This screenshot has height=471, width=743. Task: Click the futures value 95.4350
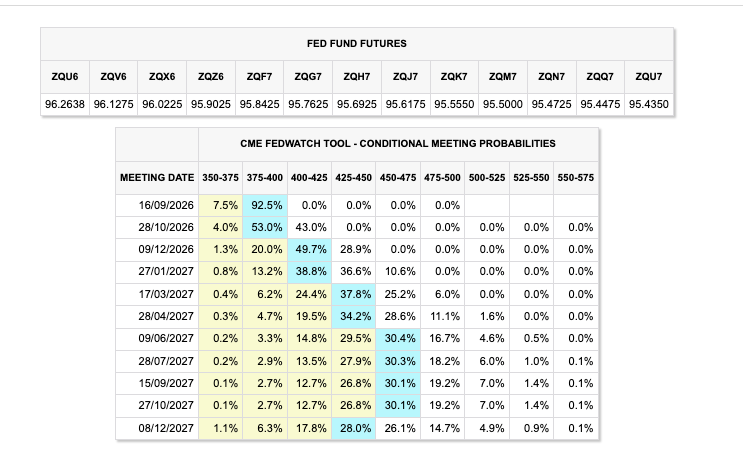tap(649, 104)
